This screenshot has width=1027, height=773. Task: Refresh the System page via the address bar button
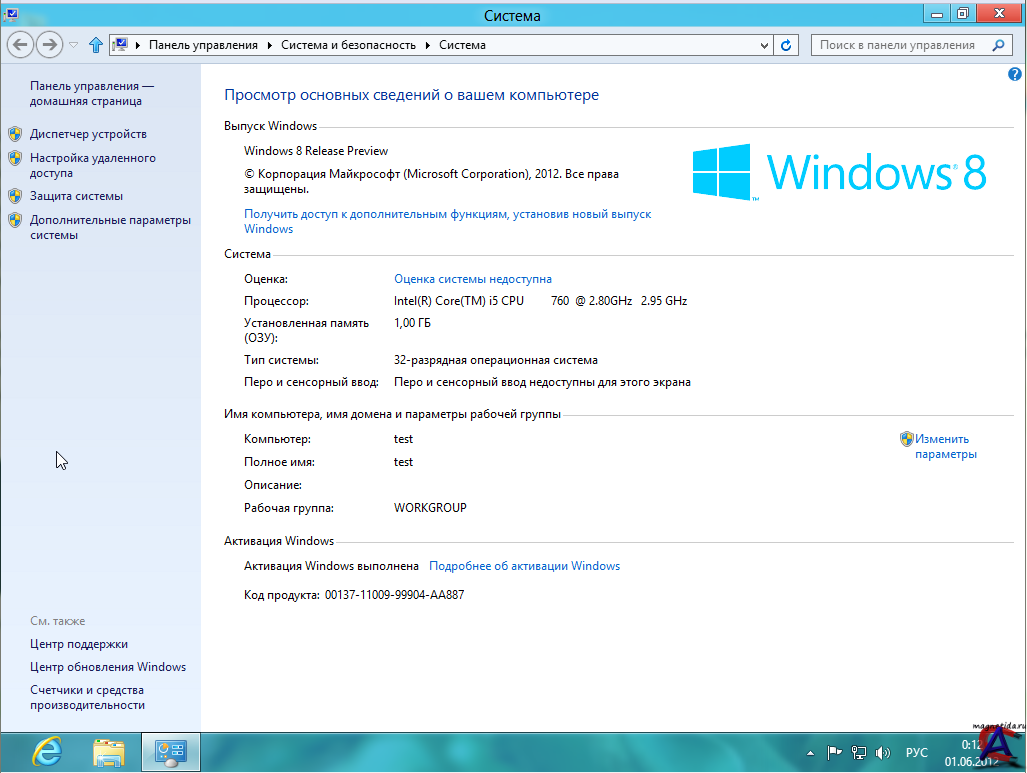click(x=786, y=45)
